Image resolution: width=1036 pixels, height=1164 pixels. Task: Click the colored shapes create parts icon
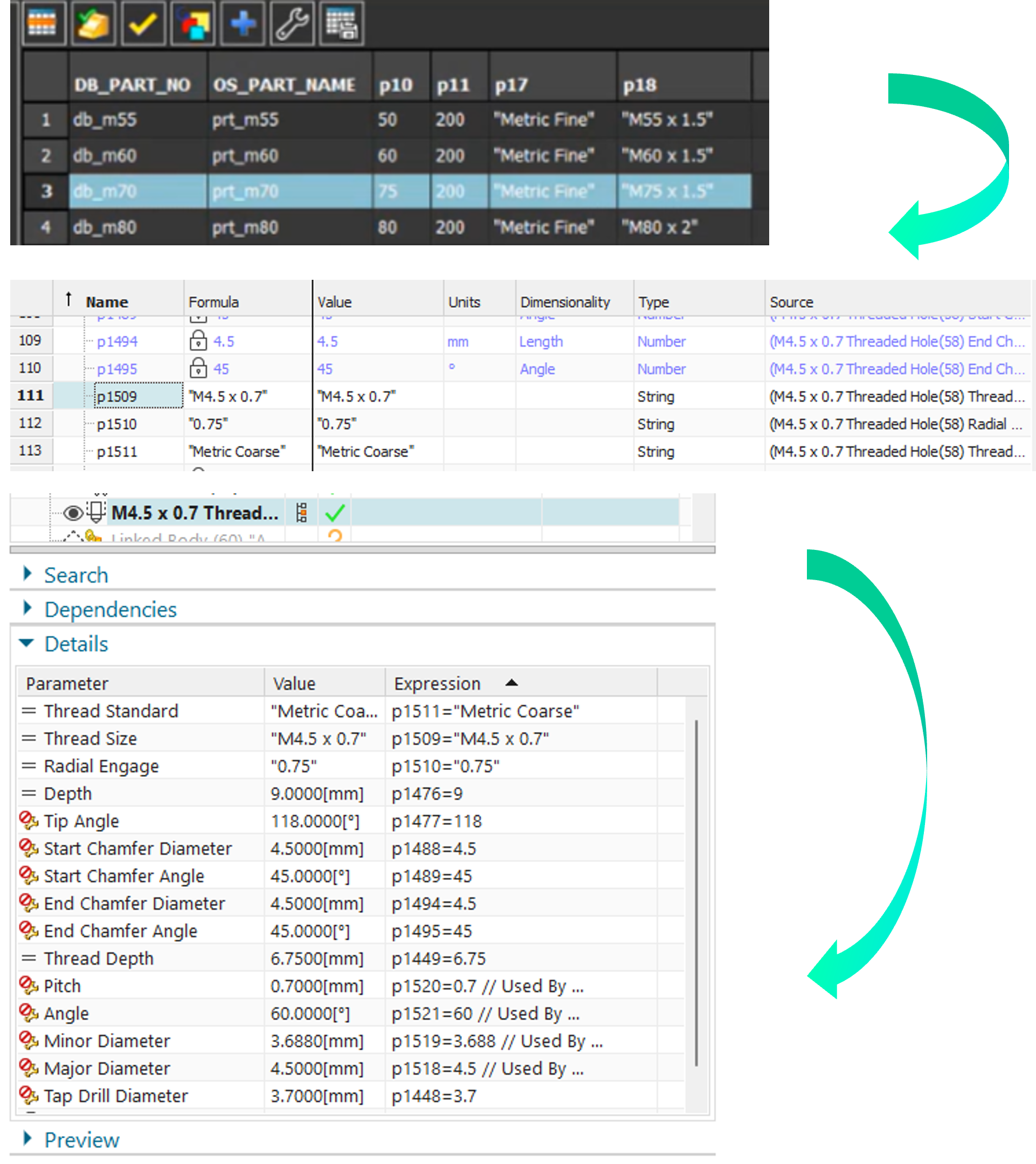click(192, 23)
